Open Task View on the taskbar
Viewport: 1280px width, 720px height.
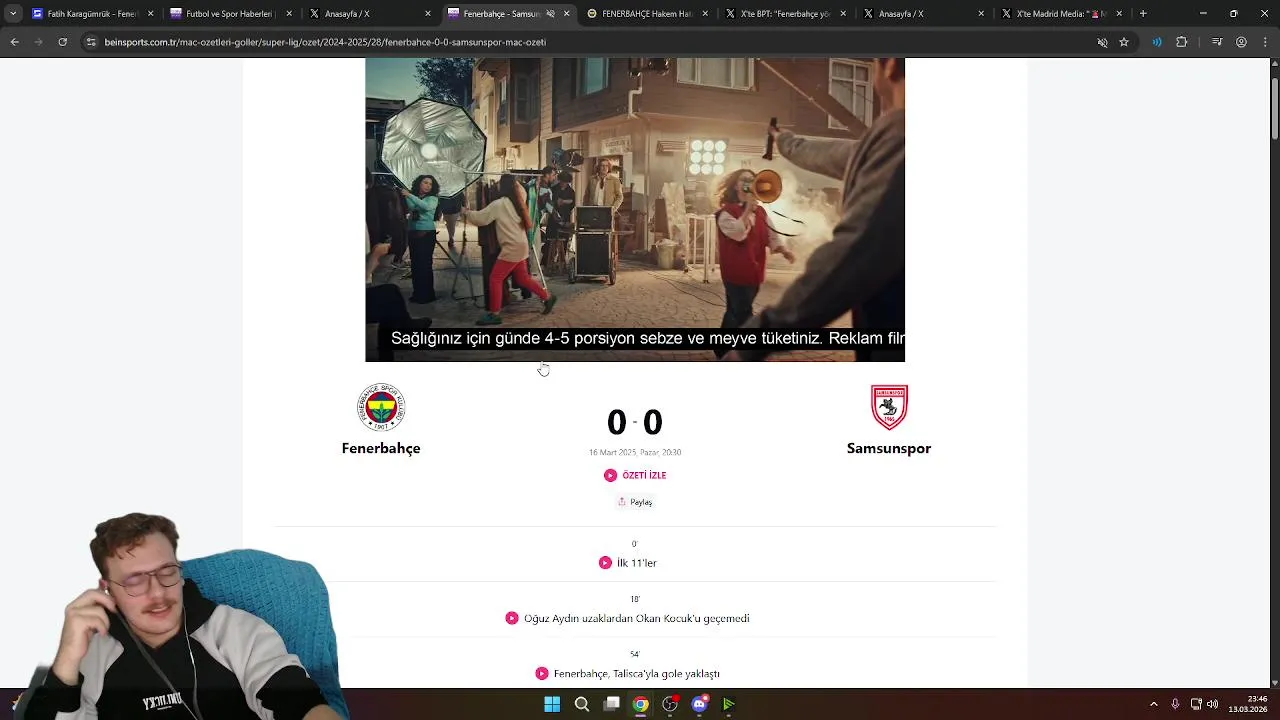coord(611,704)
